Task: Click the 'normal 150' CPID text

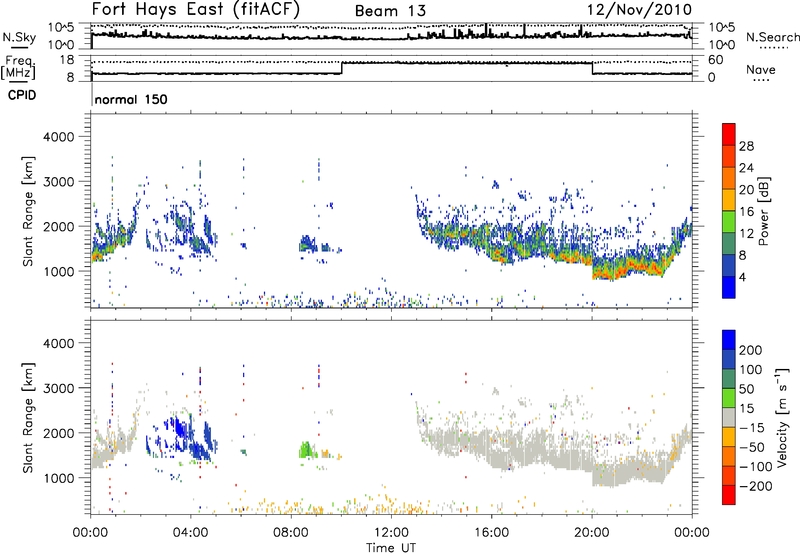Action: [131, 99]
